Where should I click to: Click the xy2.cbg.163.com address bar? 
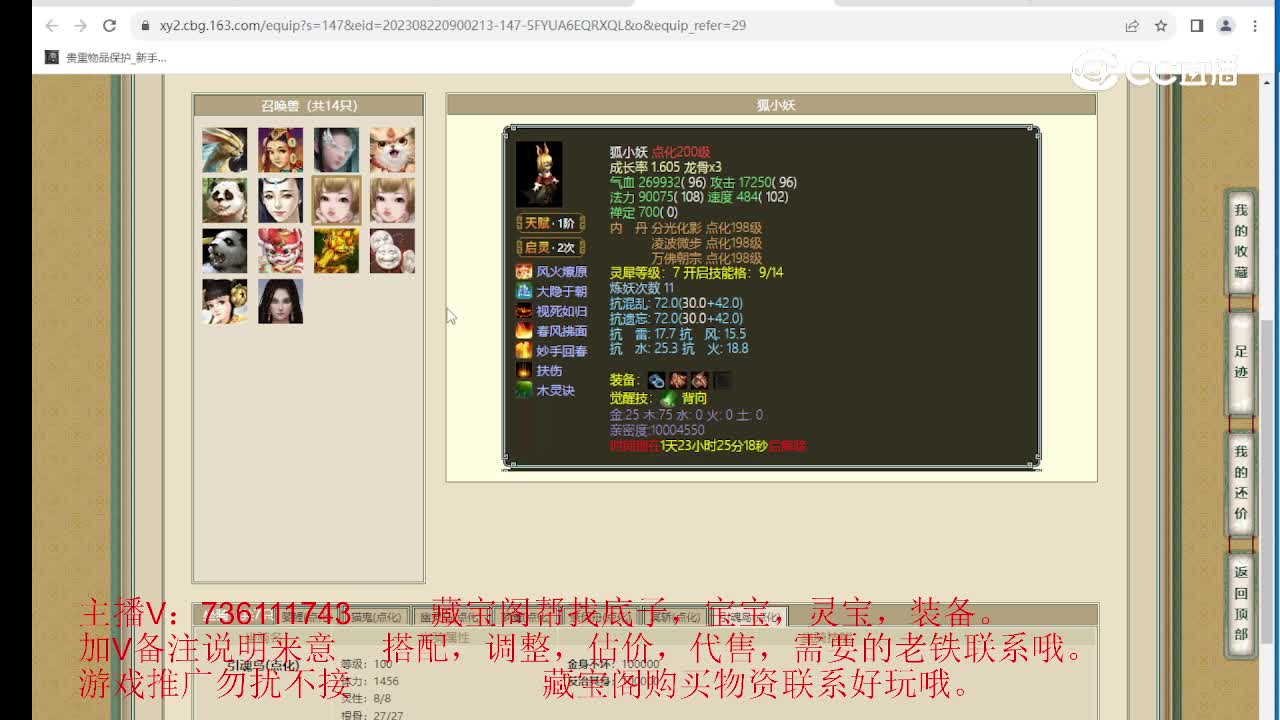click(452, 26)
